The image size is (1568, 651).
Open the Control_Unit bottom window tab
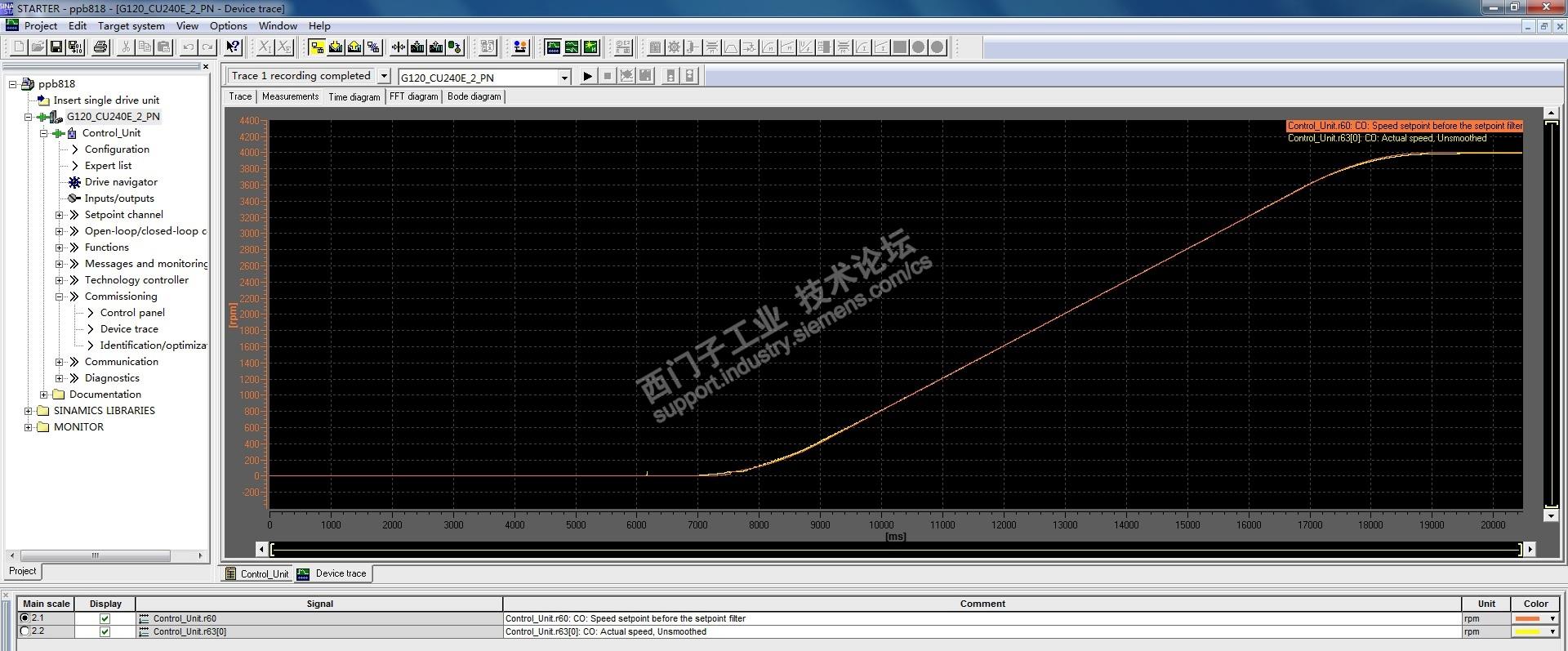[256, 573]
